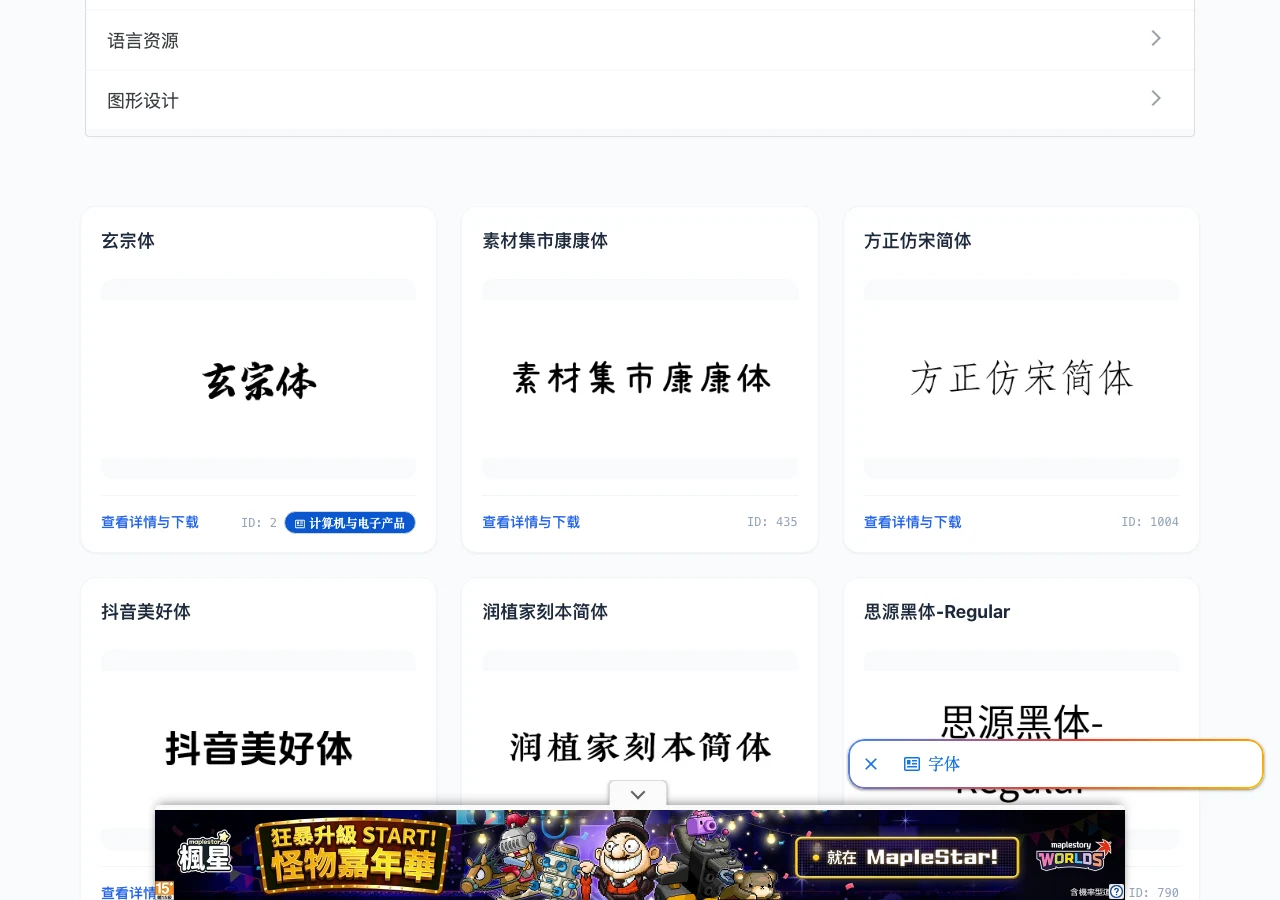
Task: Open the 玄宗体 card title
Action: coord(128,241)
